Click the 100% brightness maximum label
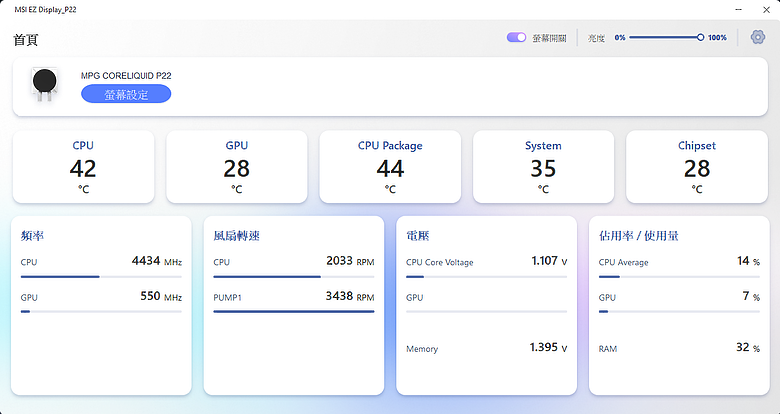 [x=717, y=37]
